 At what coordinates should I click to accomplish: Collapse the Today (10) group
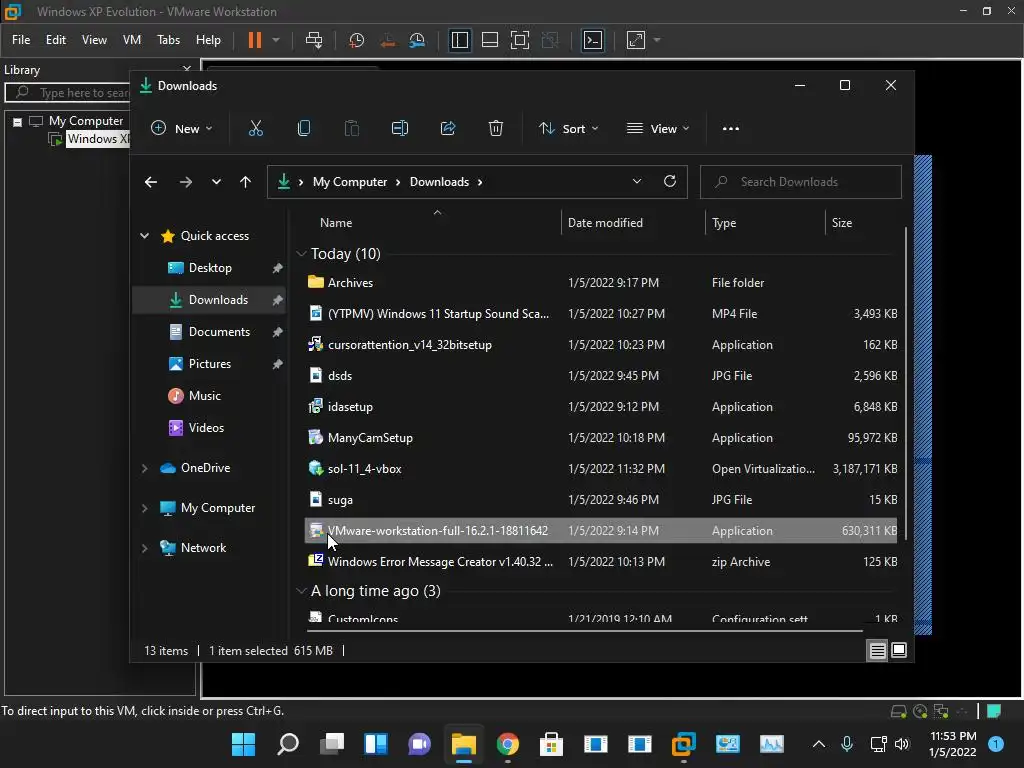pyautogui.click(x=301, y=254)
